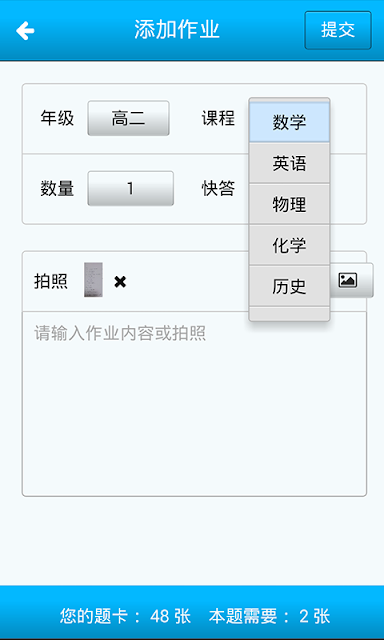
Task: Open the 数量 quantity dropdown showing 1
Action: tap(131, 189)
